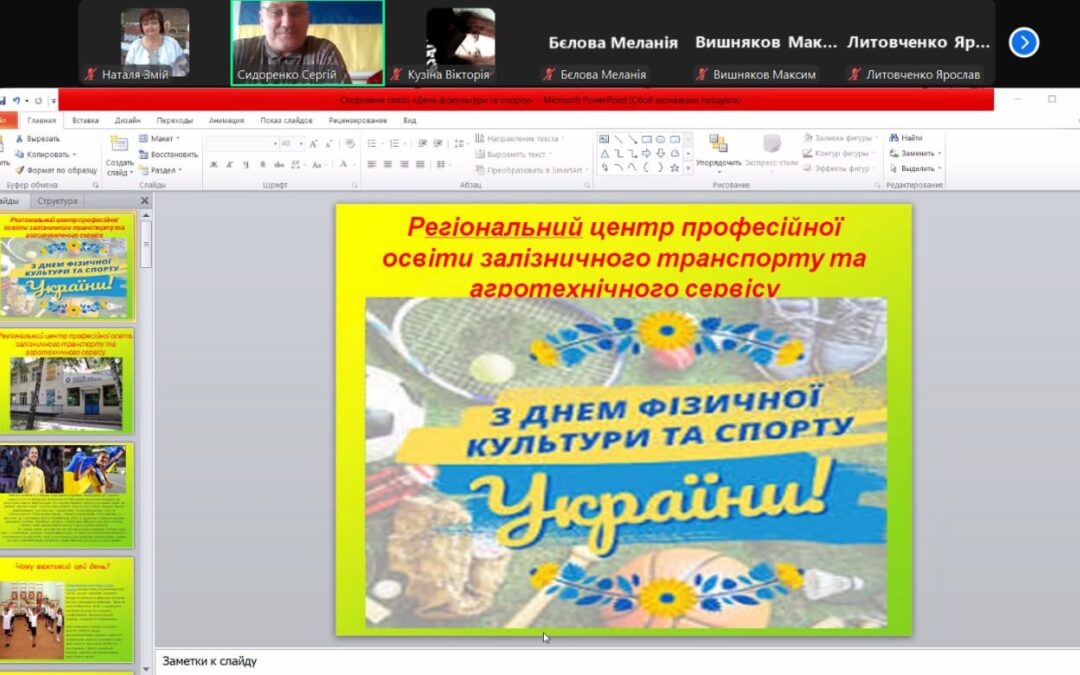Click scroll-down arrow of slide thumbnails pane
Viewport: 1080px width, 675px height.
pyautogui.click(x=145, y=669)
